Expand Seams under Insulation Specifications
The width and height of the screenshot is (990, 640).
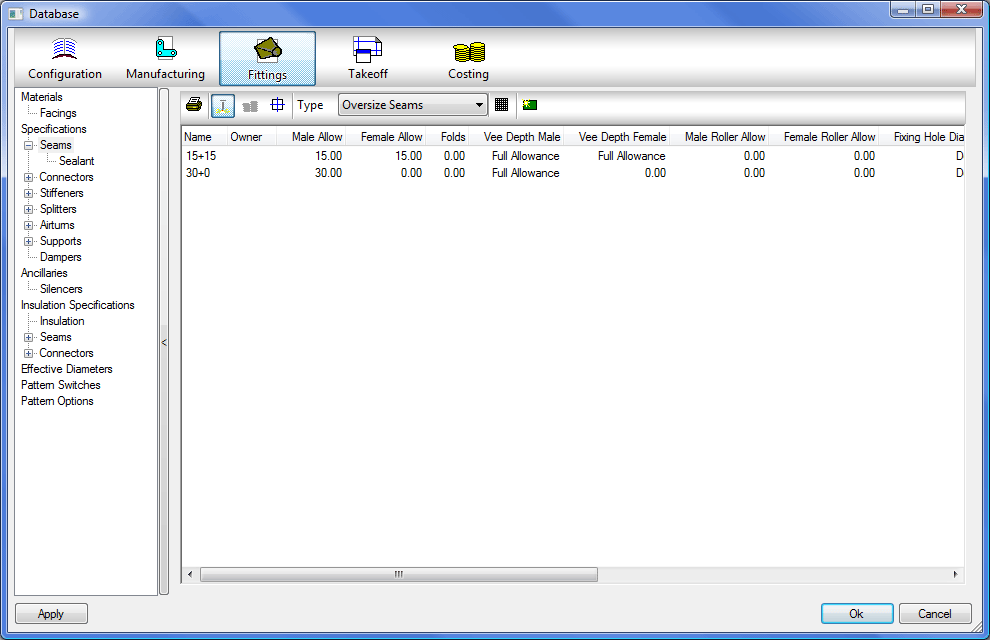click(28, 337)
